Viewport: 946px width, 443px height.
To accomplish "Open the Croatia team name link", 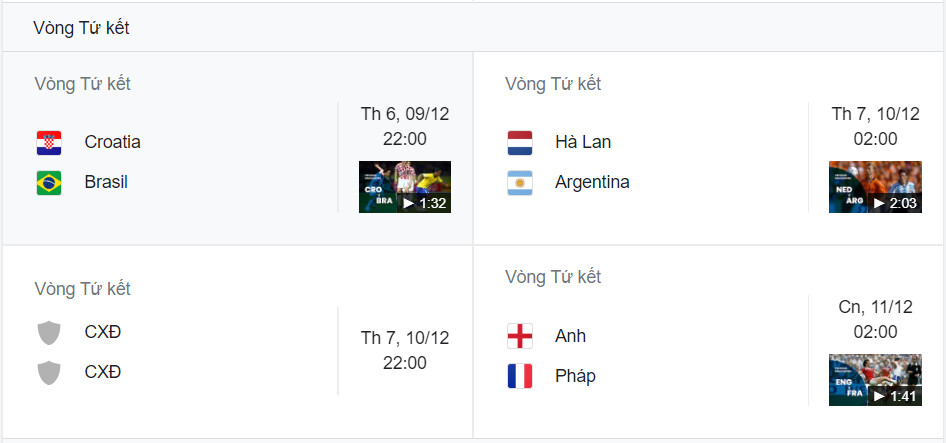I will 112,142.
